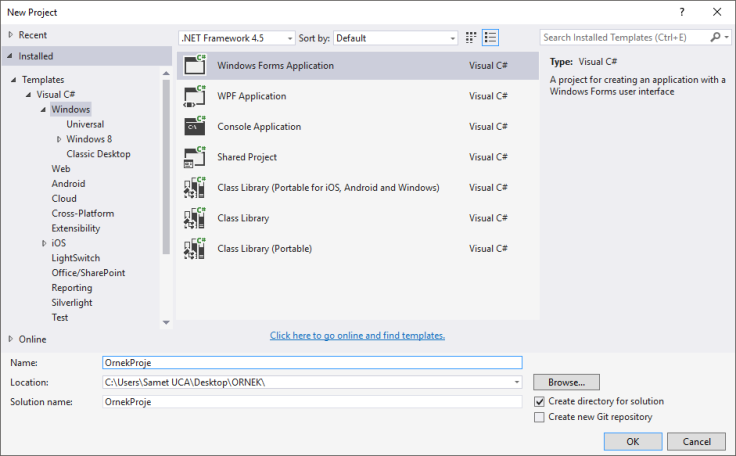The width and height of the screenshot is (736, 456).
Task: Select the Reporting template category
Action: [71, 288]
